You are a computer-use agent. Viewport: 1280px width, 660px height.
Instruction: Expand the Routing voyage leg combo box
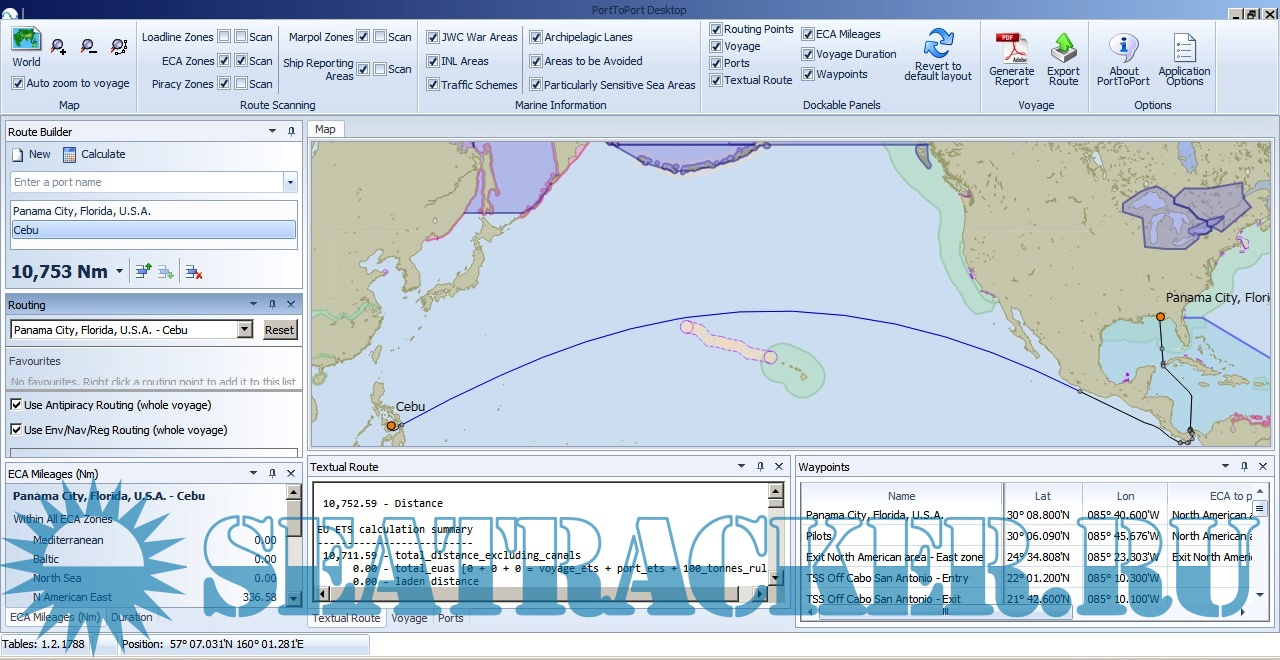point(245,330)
